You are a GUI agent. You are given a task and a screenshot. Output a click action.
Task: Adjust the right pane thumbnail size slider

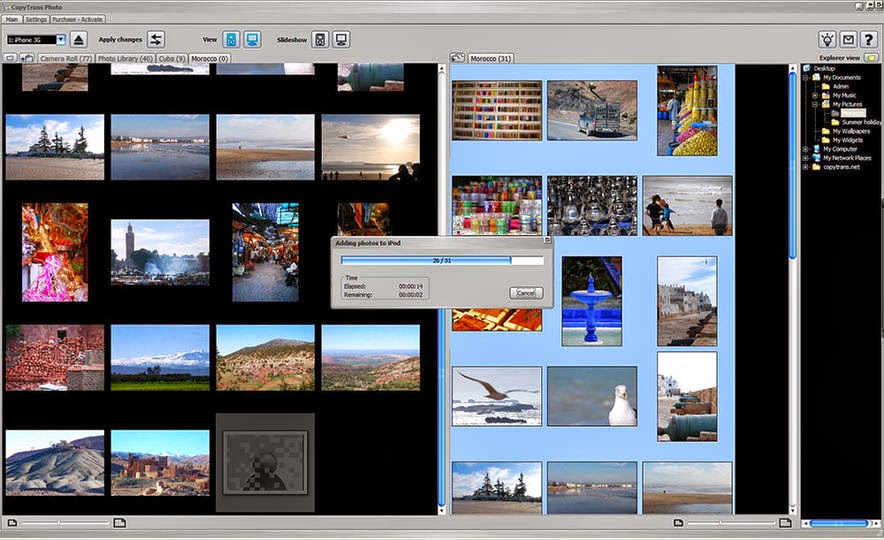(731, 523)
